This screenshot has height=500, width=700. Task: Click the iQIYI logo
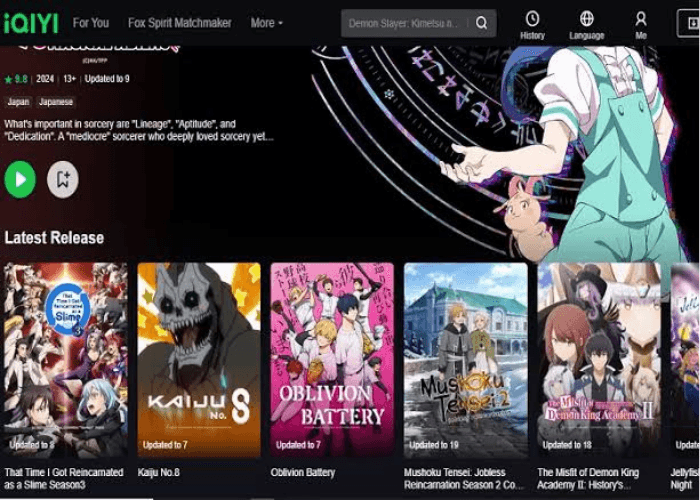click(x=31, y=23)
